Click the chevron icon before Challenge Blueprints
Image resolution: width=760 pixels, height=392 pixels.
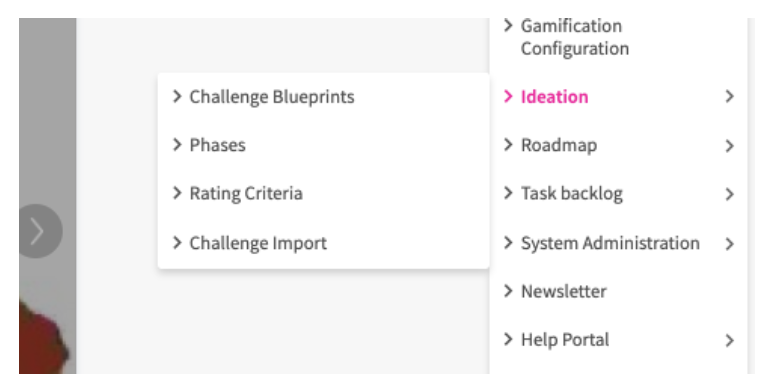pos(177,96)
